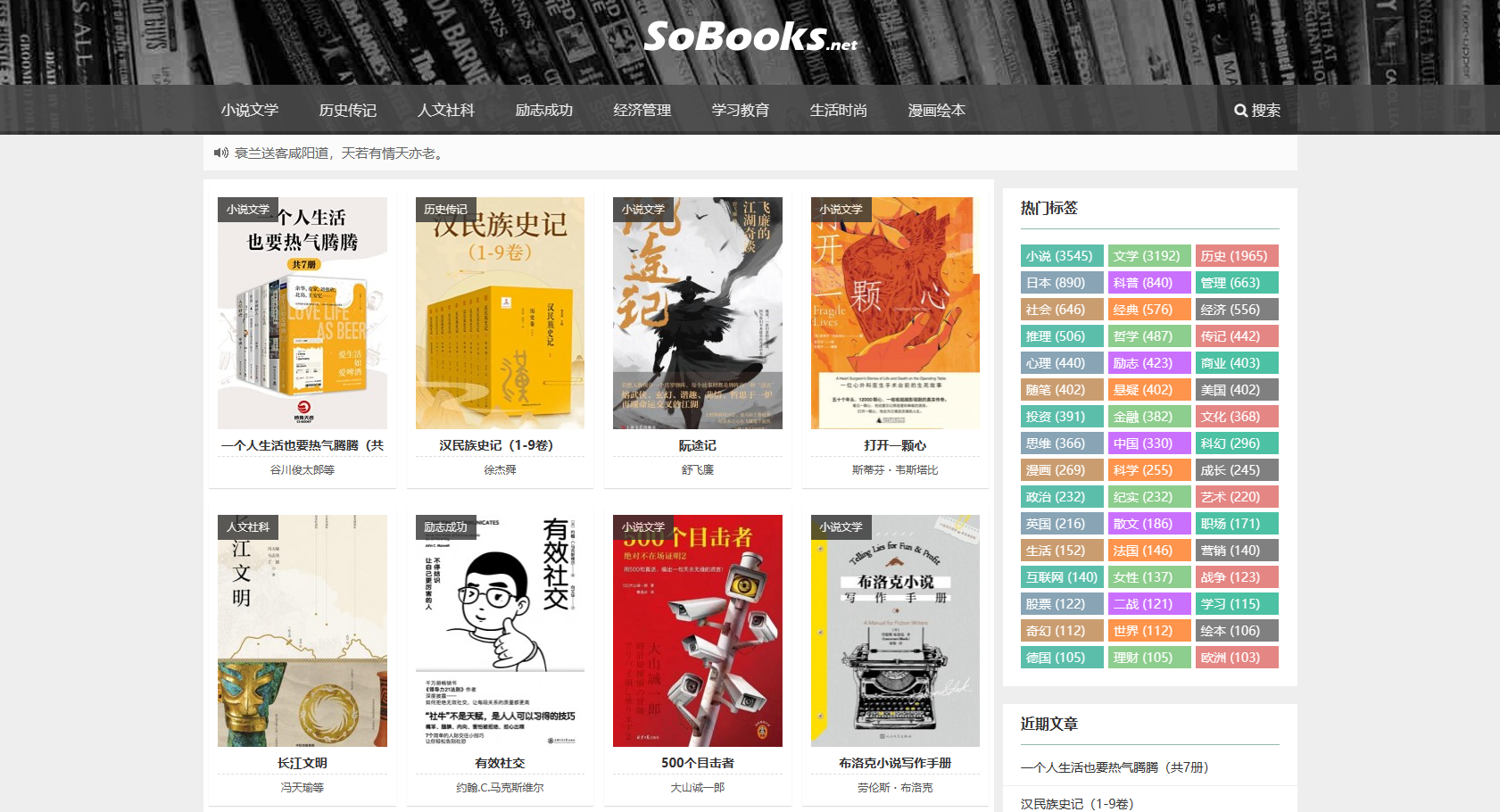Open the 500个目击者 cover image
The width and height of the screenshot is (1500, 812).
tap(698, 631)
